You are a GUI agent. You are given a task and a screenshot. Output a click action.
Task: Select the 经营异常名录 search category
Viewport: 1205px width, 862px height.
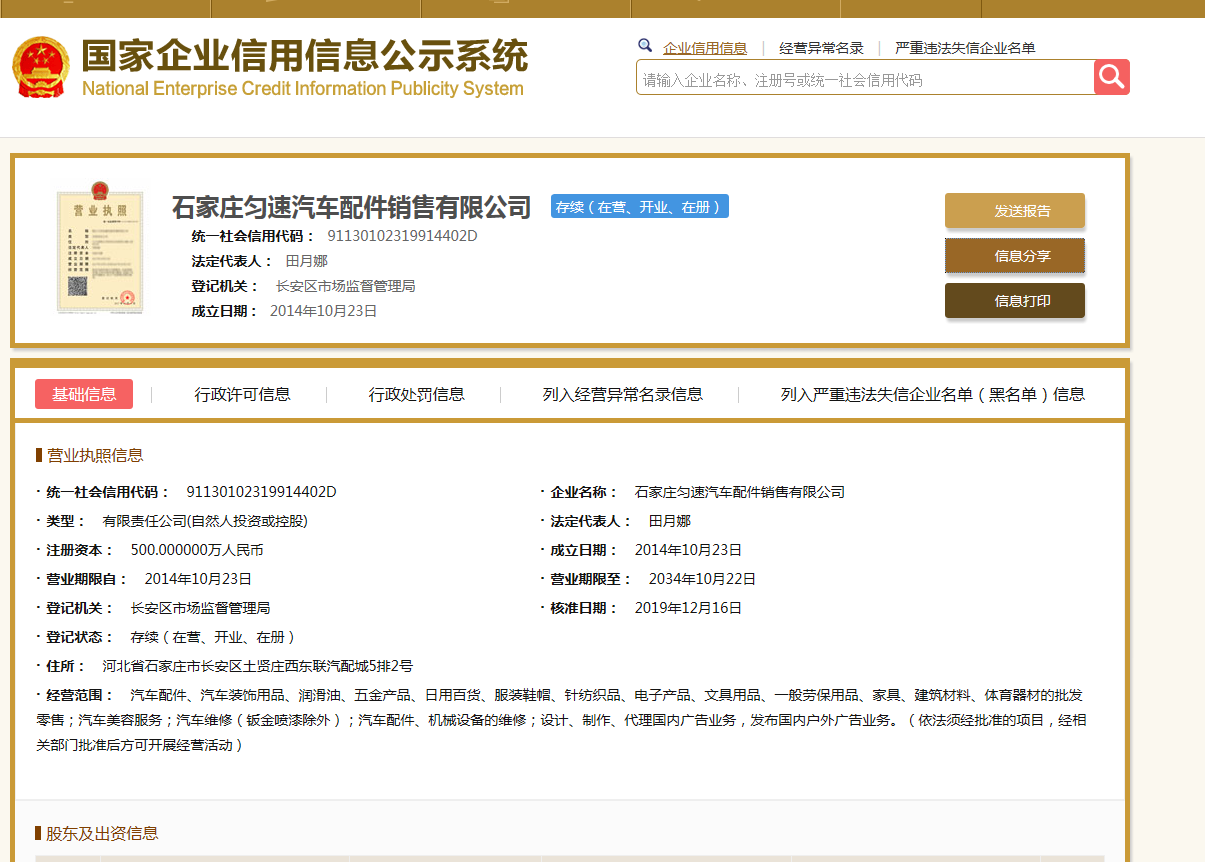(x=821, y=48)
